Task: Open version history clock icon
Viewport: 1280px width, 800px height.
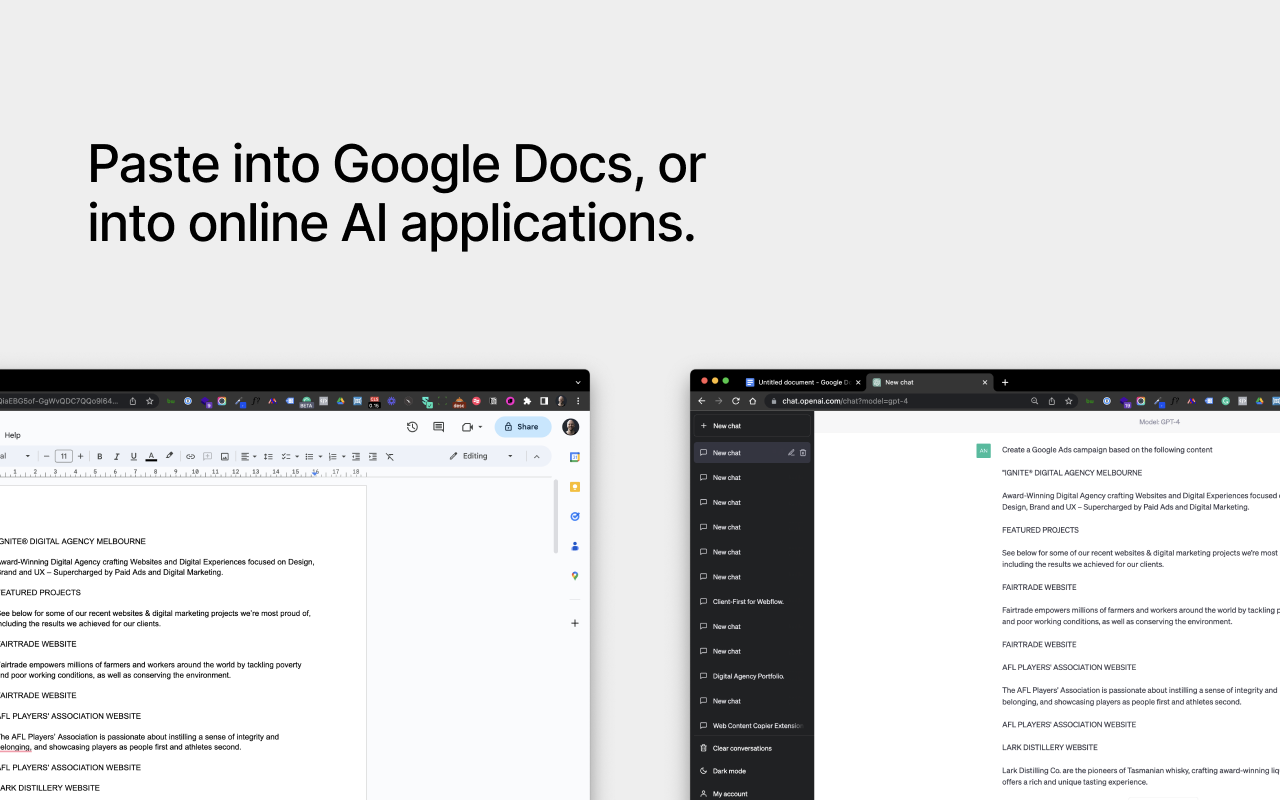Action: 412,427
